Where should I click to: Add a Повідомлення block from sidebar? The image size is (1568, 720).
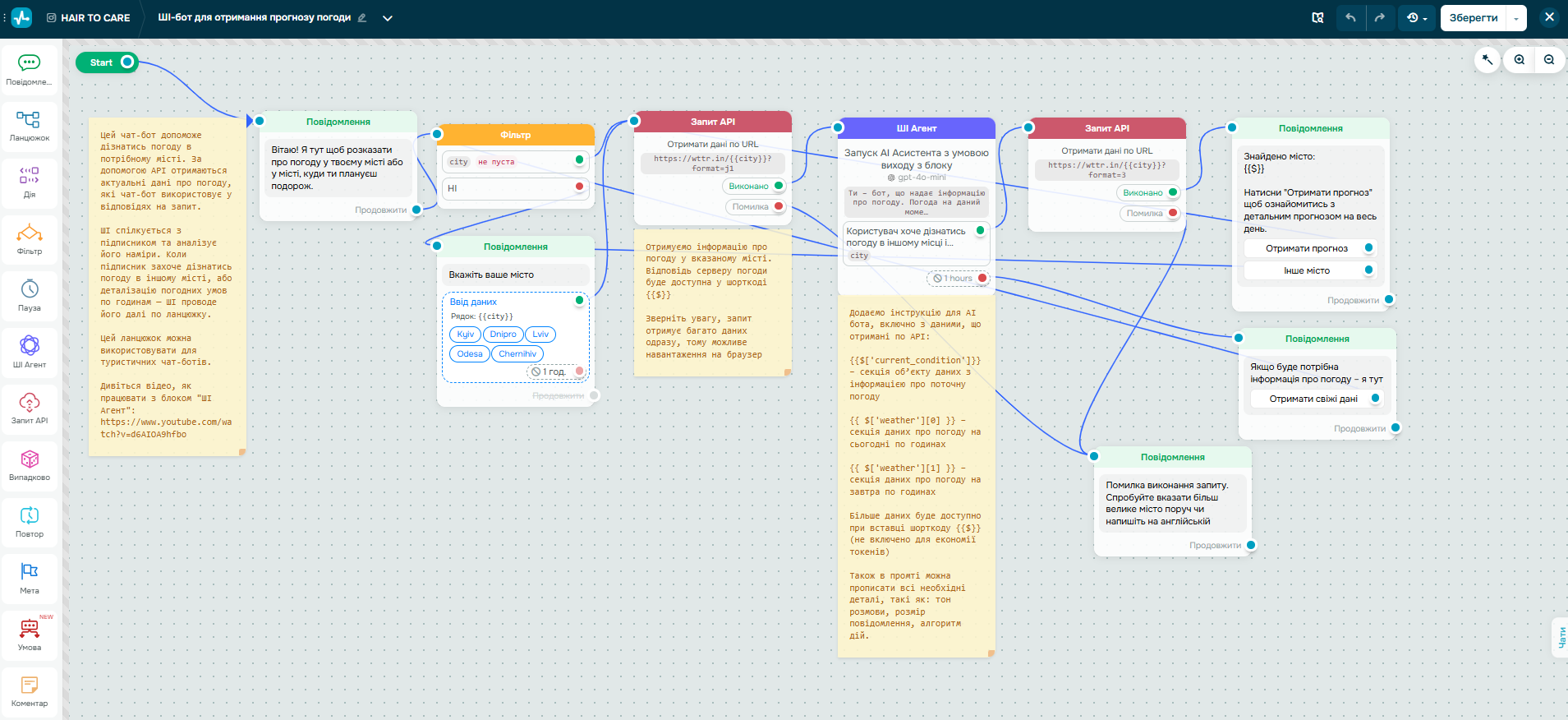click(x=30, y=68)
